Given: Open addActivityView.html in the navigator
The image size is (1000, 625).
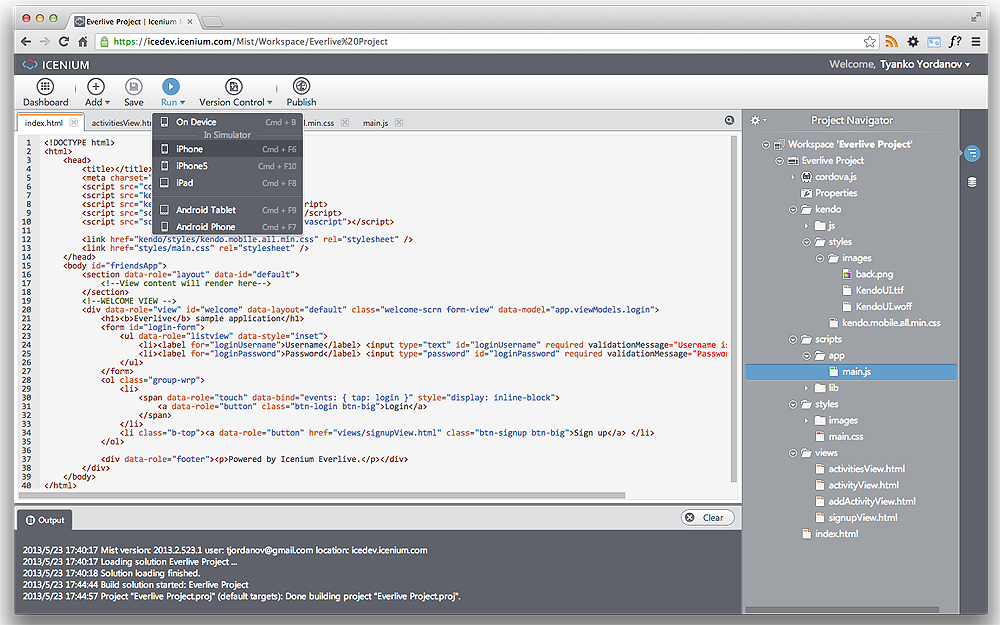Looking at the screenshot, I should tap(872, 502).
